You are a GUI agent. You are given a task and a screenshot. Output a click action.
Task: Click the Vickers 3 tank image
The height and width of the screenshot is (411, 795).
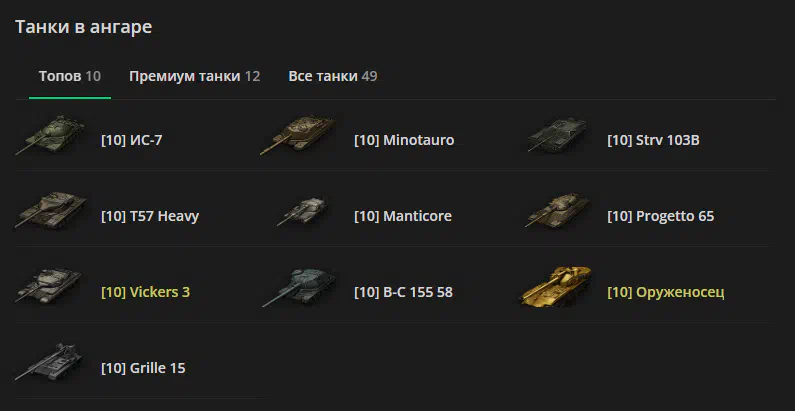(49, 286)
